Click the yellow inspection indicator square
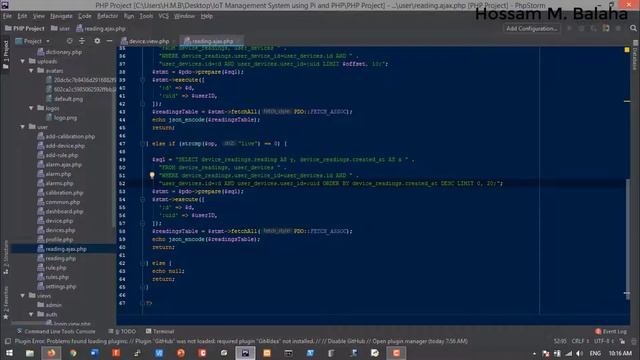 (x=627, y=49)
